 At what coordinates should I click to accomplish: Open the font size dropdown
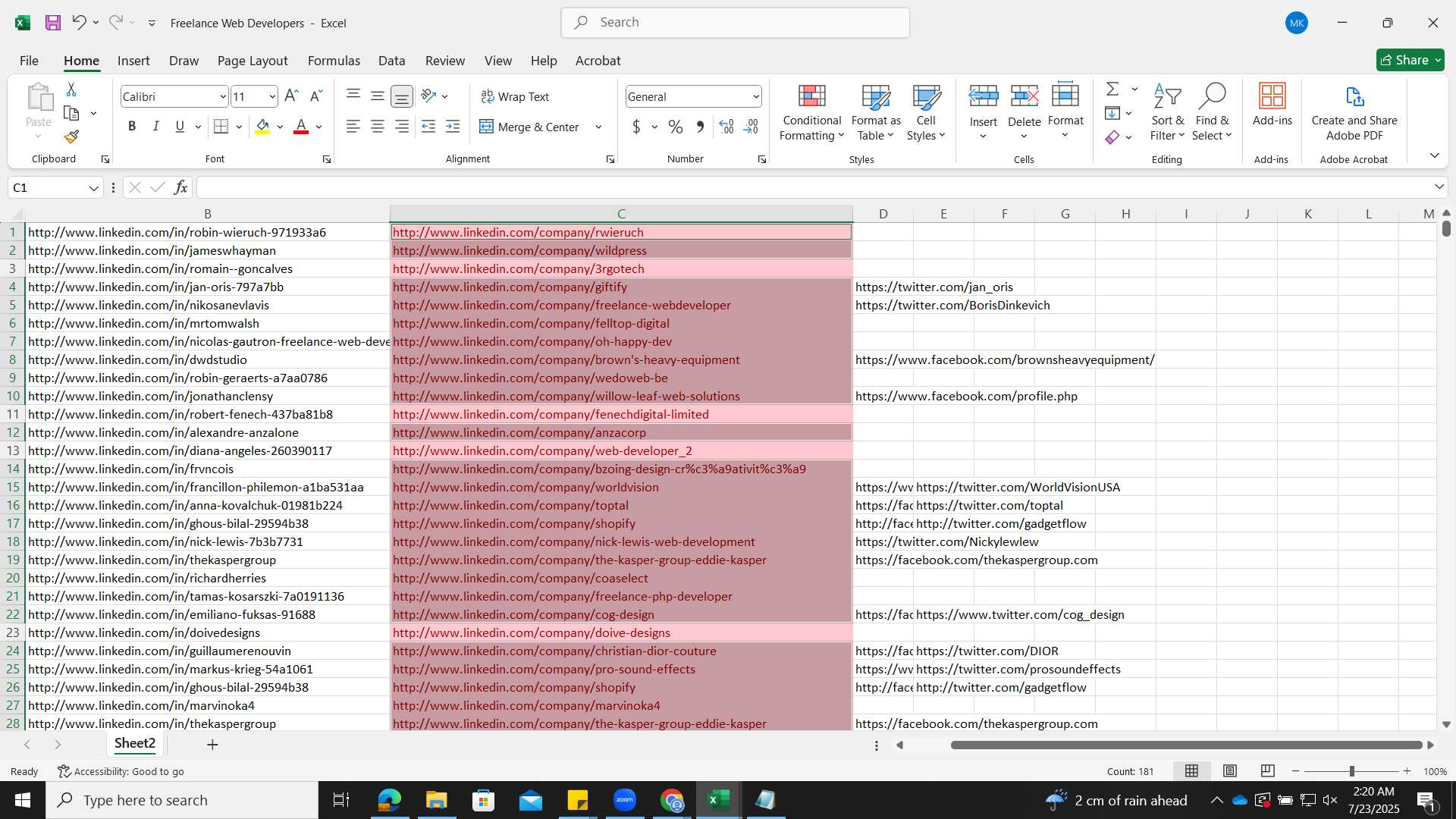(x=271, y=96)
